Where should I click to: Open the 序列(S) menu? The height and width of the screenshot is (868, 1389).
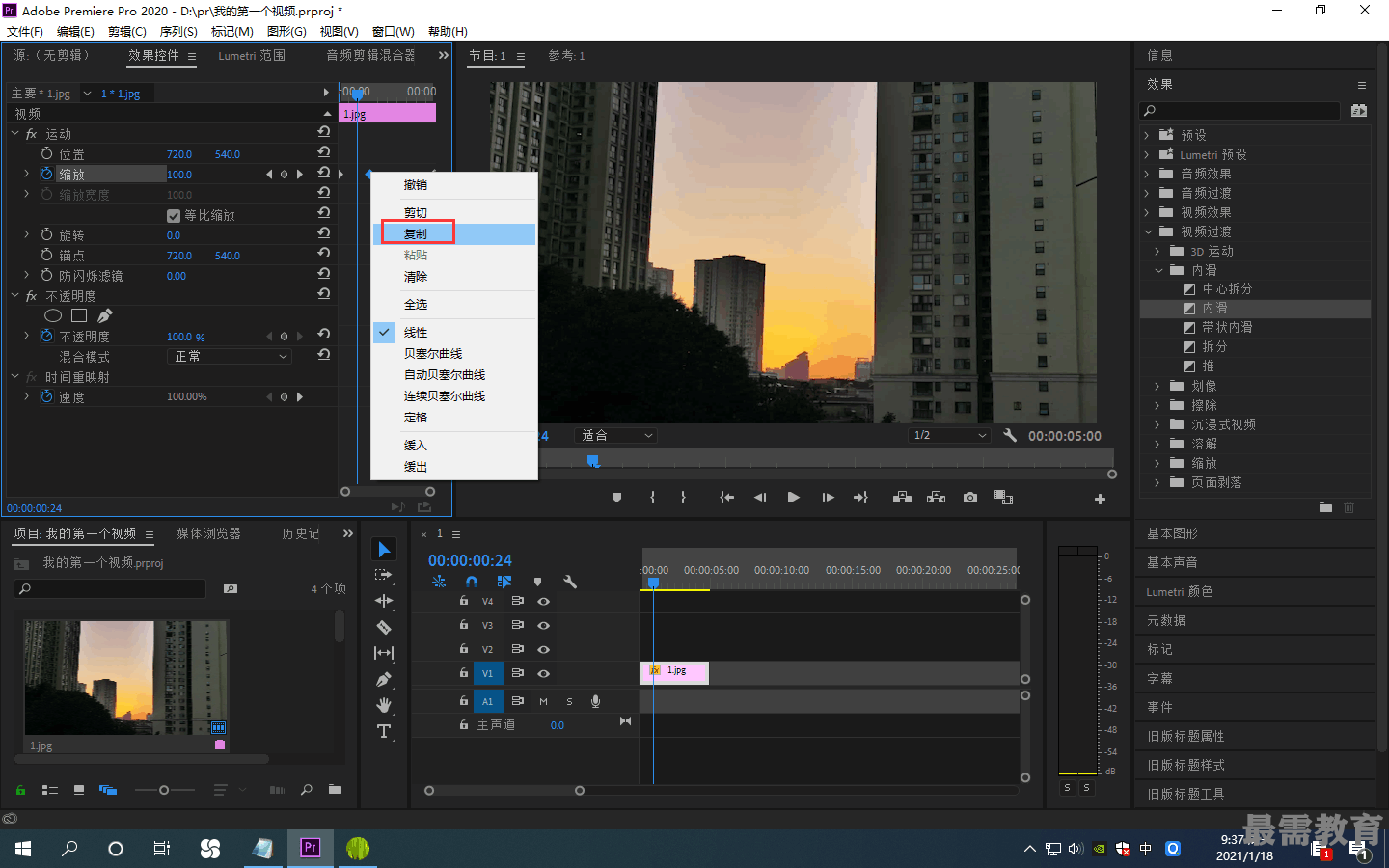coord(178,32)
